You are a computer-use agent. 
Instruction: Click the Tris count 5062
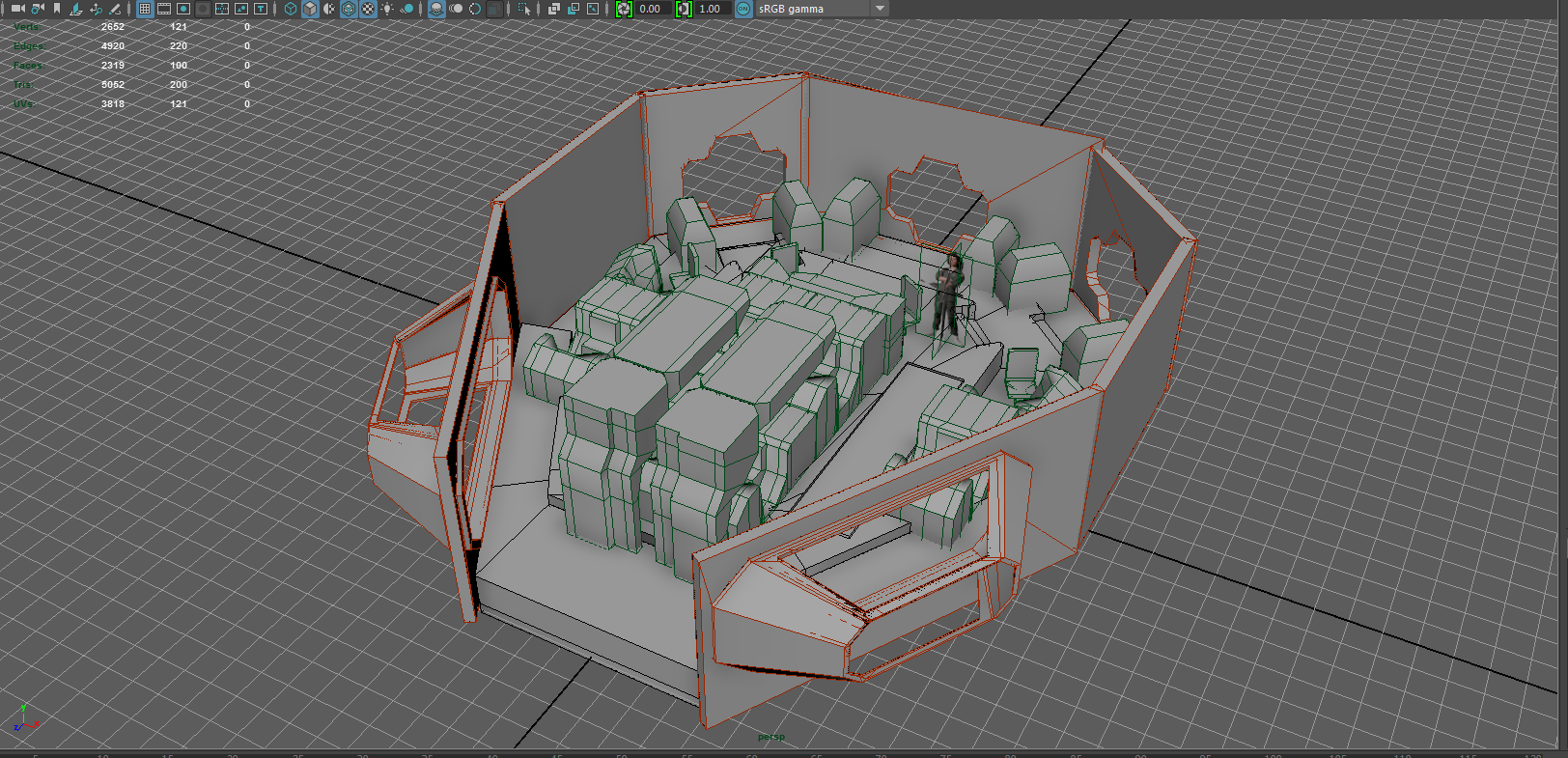tap(113, 85)
